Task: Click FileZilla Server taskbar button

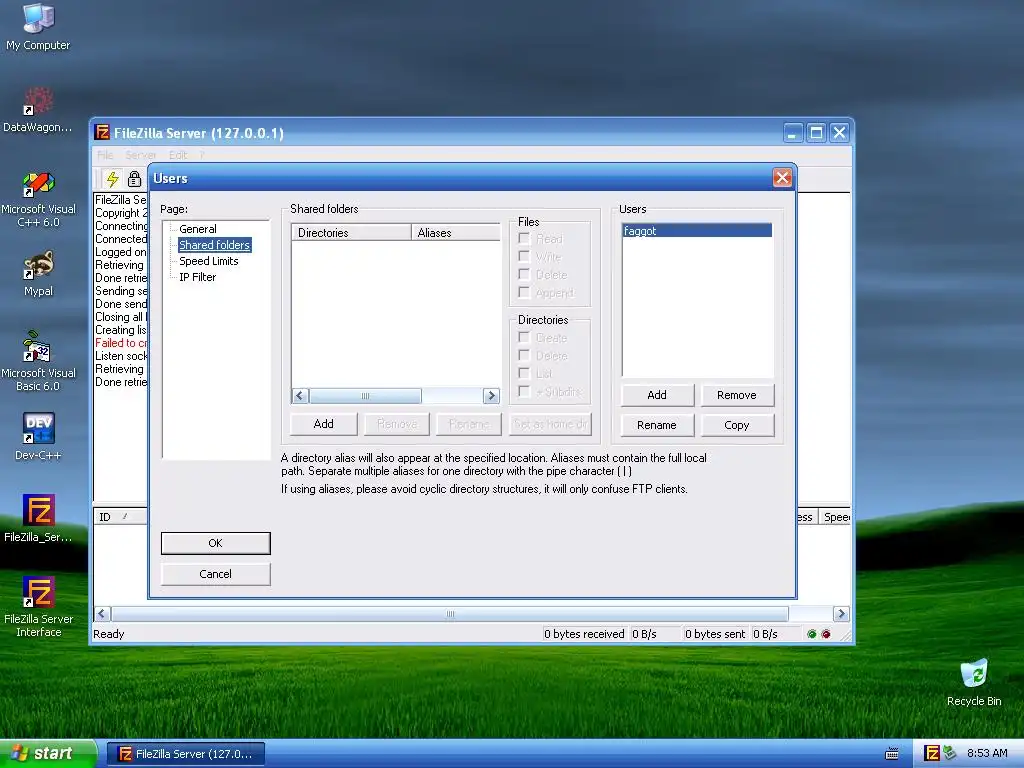Action: pos(186,754)
